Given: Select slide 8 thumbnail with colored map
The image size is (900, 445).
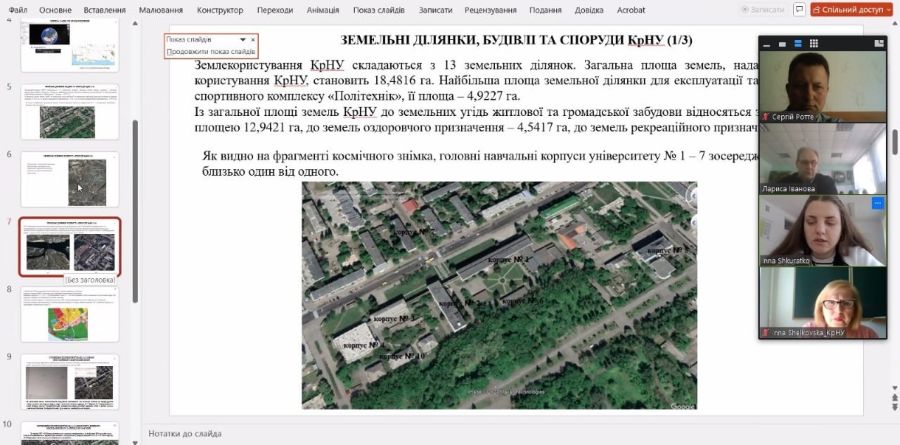Looking at the screenshot, I should (x=70, y=314).
